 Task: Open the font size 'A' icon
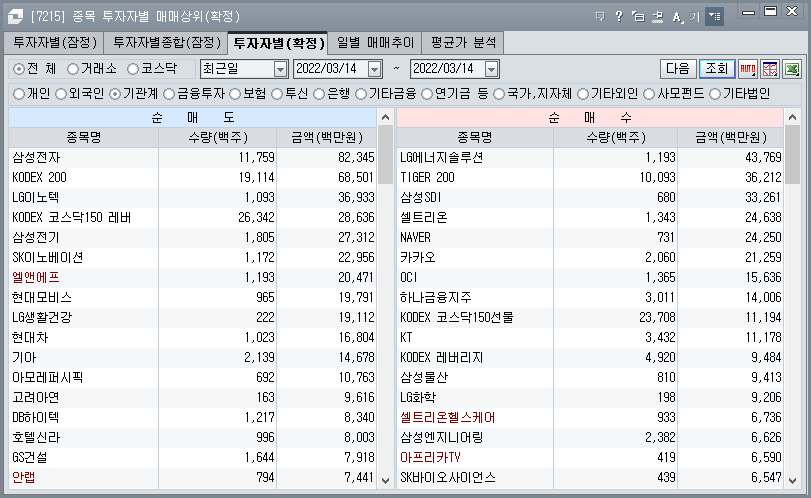tap(677, 17)
